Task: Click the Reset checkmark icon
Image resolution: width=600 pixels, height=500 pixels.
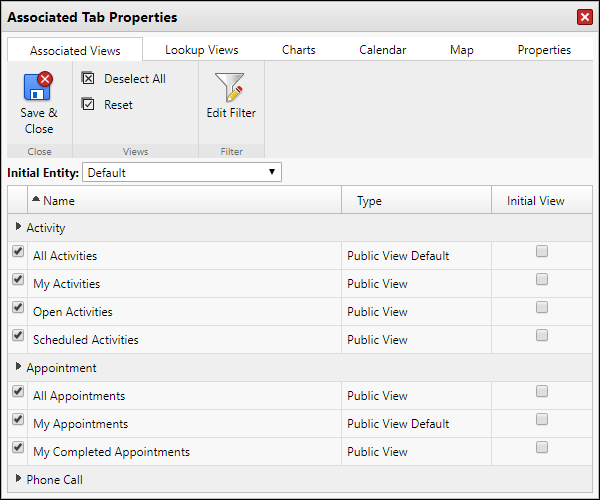Action: click(88, 104)
